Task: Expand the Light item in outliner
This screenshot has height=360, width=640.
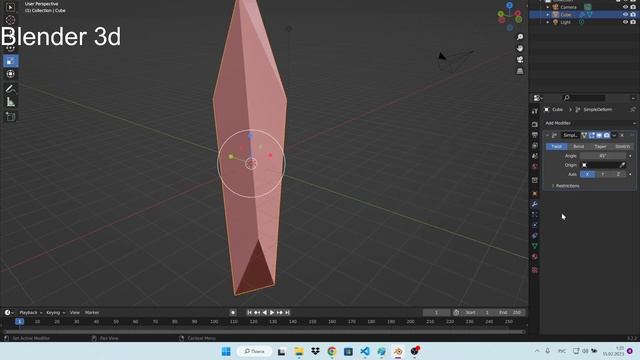Action: [x=548, y=22]
